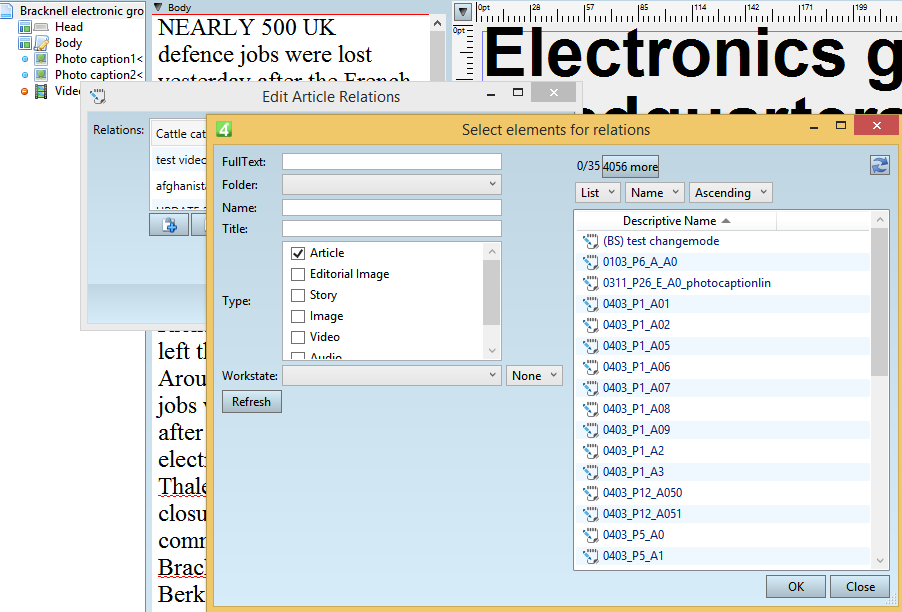Viewport: 902px width, 612px height.
Task: Click the refresh arrows icon in the results header
Action: 880,166
